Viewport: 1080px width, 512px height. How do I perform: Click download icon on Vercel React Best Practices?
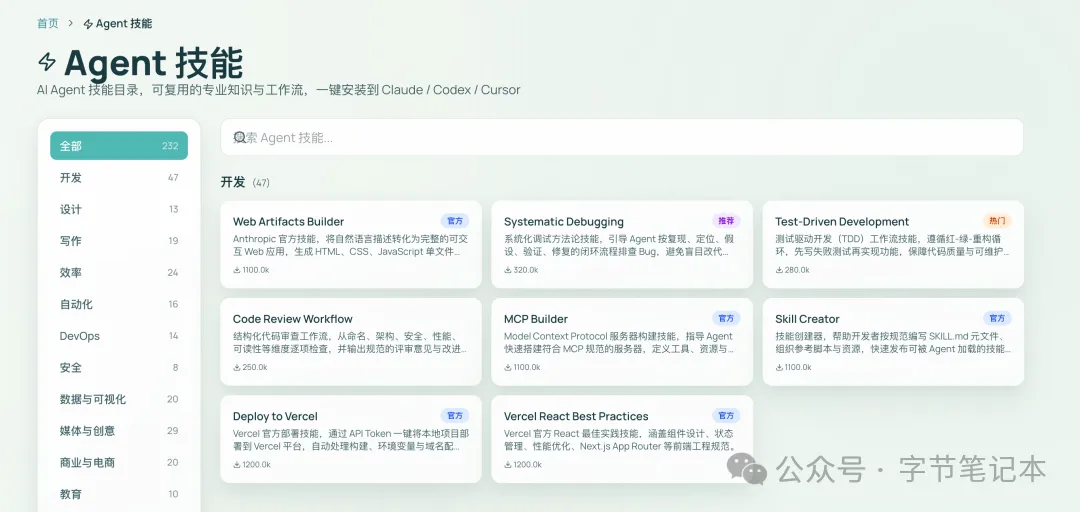point(508,464)
